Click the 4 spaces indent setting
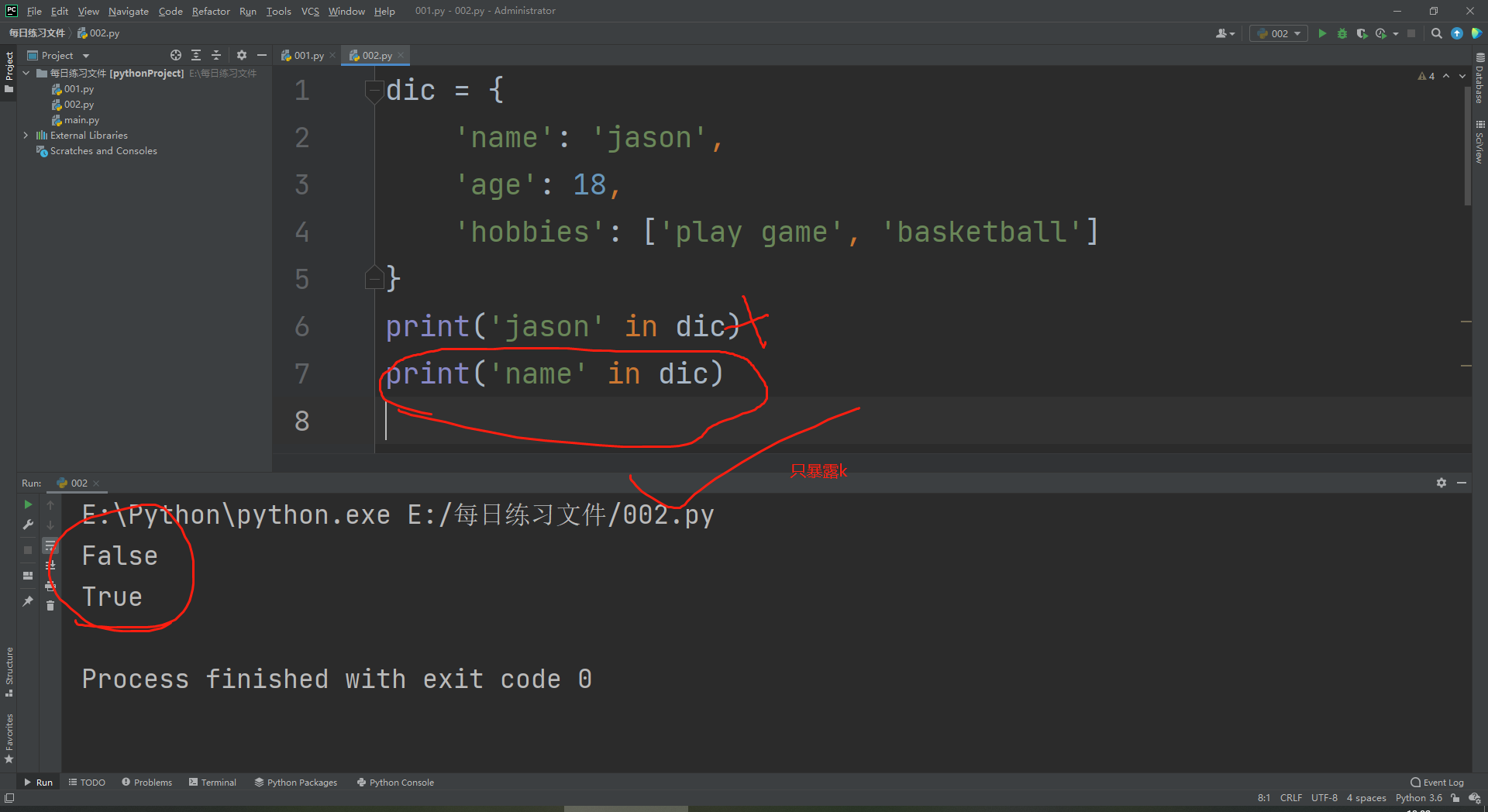 point(1366,798)
